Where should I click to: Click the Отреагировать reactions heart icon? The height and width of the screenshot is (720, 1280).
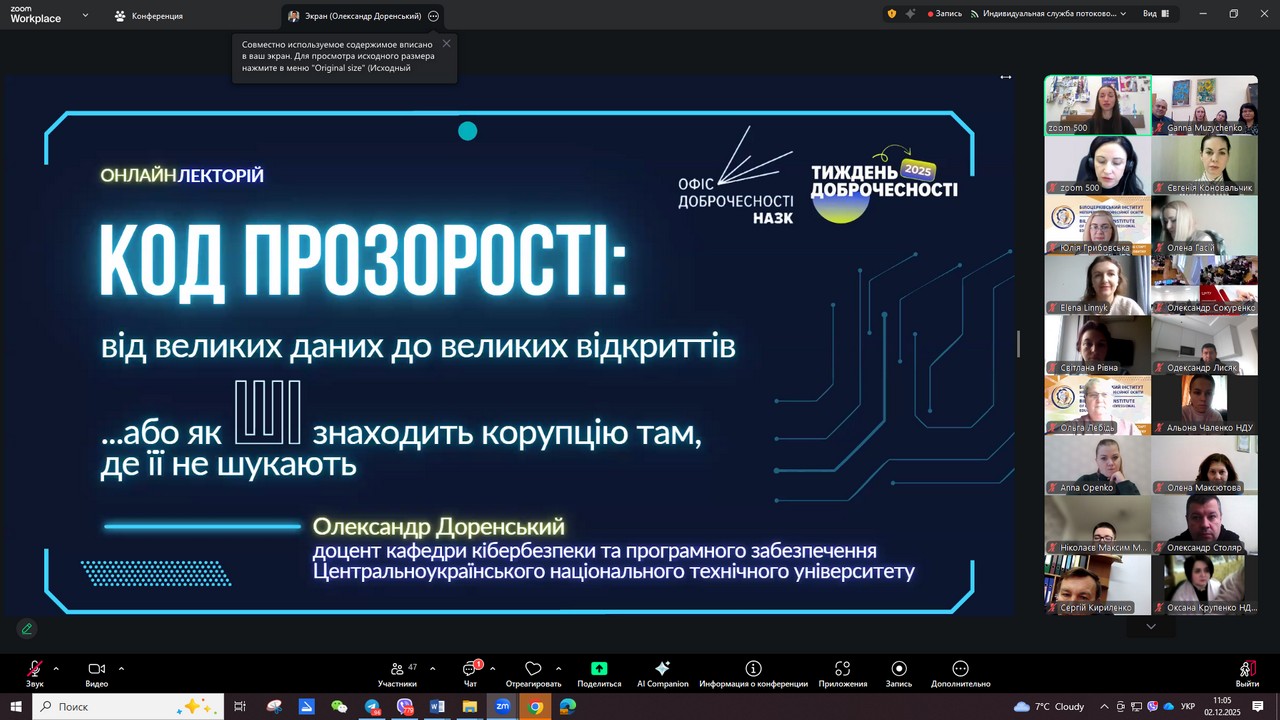pyautogui.click(x=533, y=669)
